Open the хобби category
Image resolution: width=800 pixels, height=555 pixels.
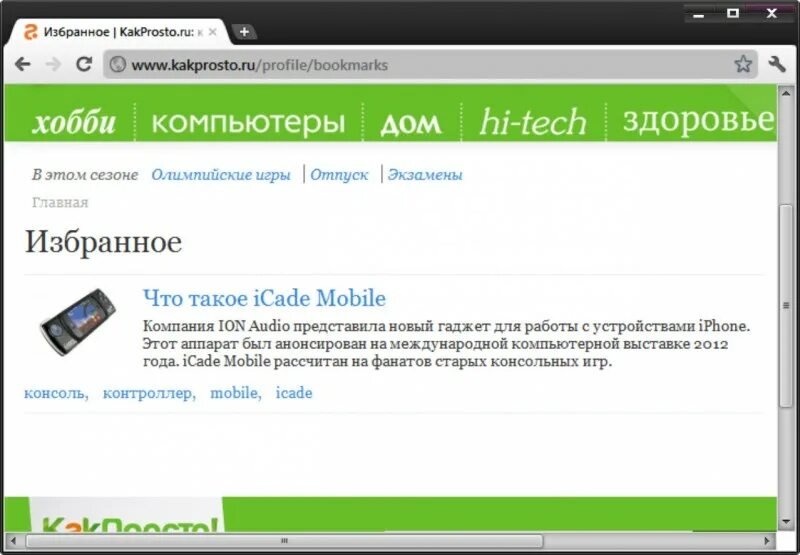click(x=73, y=123)
